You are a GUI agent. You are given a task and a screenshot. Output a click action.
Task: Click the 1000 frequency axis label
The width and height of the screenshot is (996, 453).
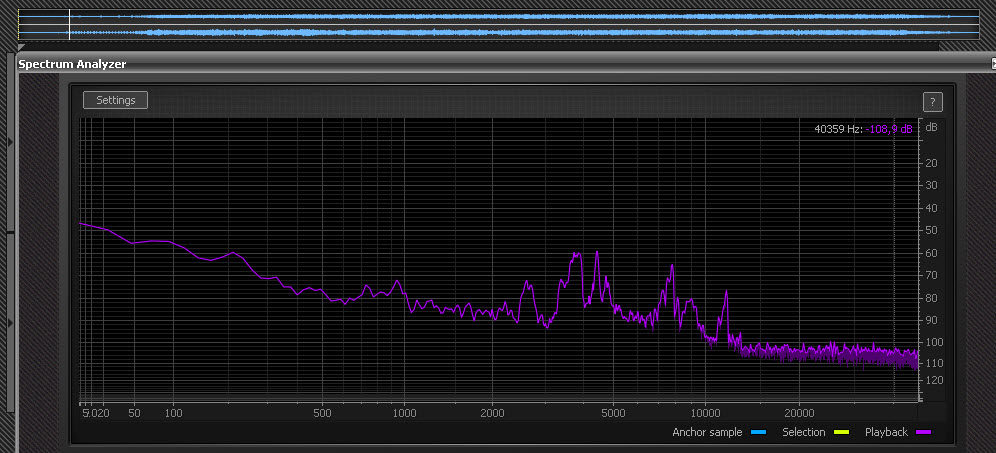click(405, 413)
